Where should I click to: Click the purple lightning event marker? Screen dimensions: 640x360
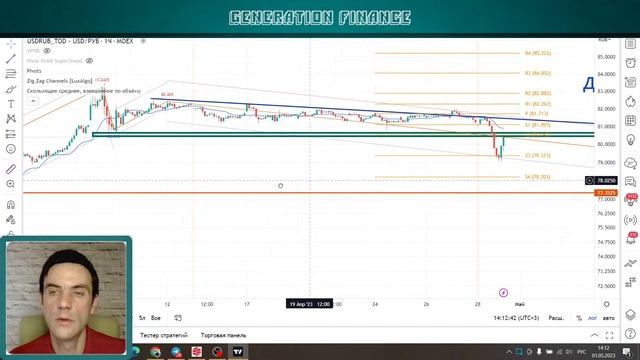pyautogui.click(x=503, y=293)
